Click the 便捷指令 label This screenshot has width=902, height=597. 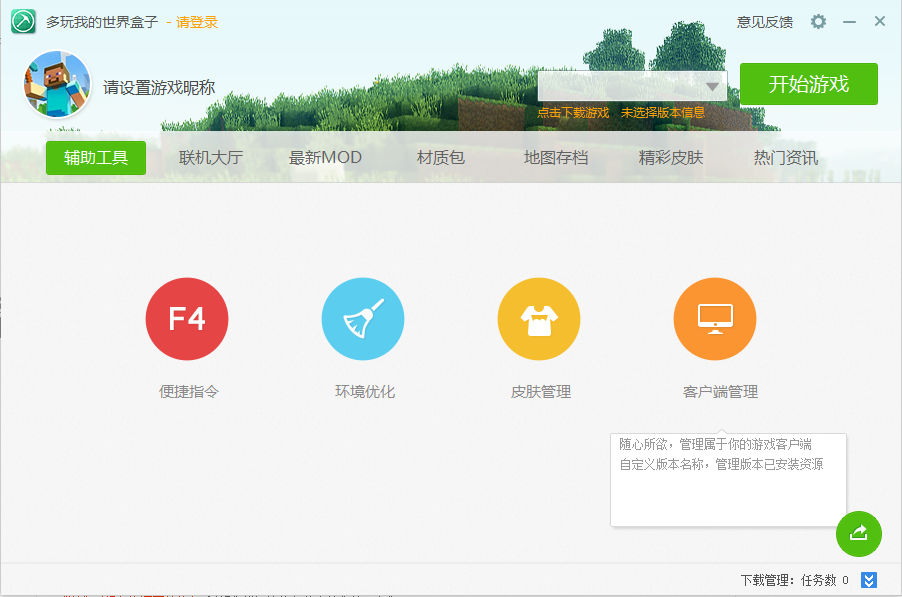pyautogui.click(x=189, y=392)
